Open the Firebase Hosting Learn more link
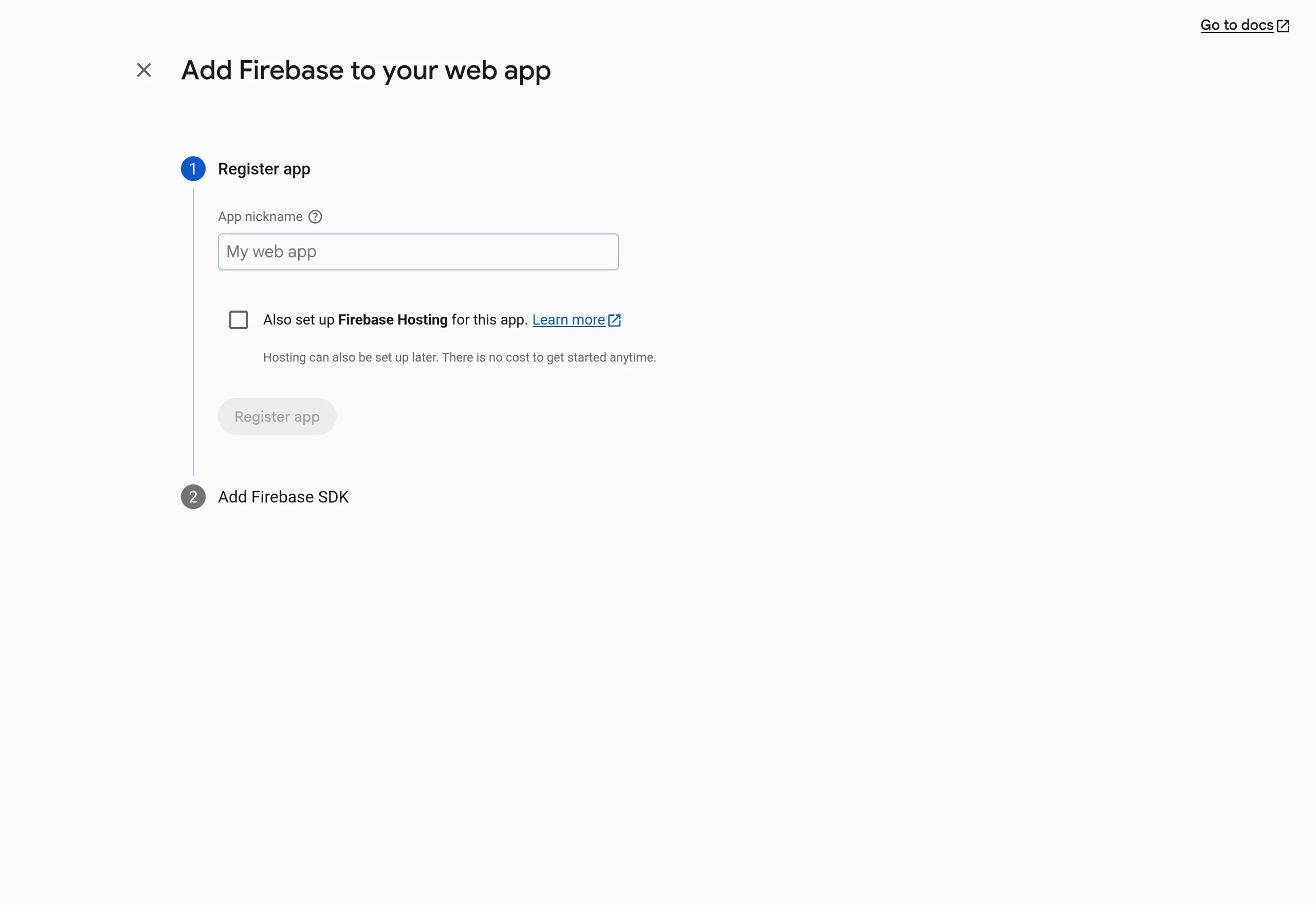 tap(569, 320)
